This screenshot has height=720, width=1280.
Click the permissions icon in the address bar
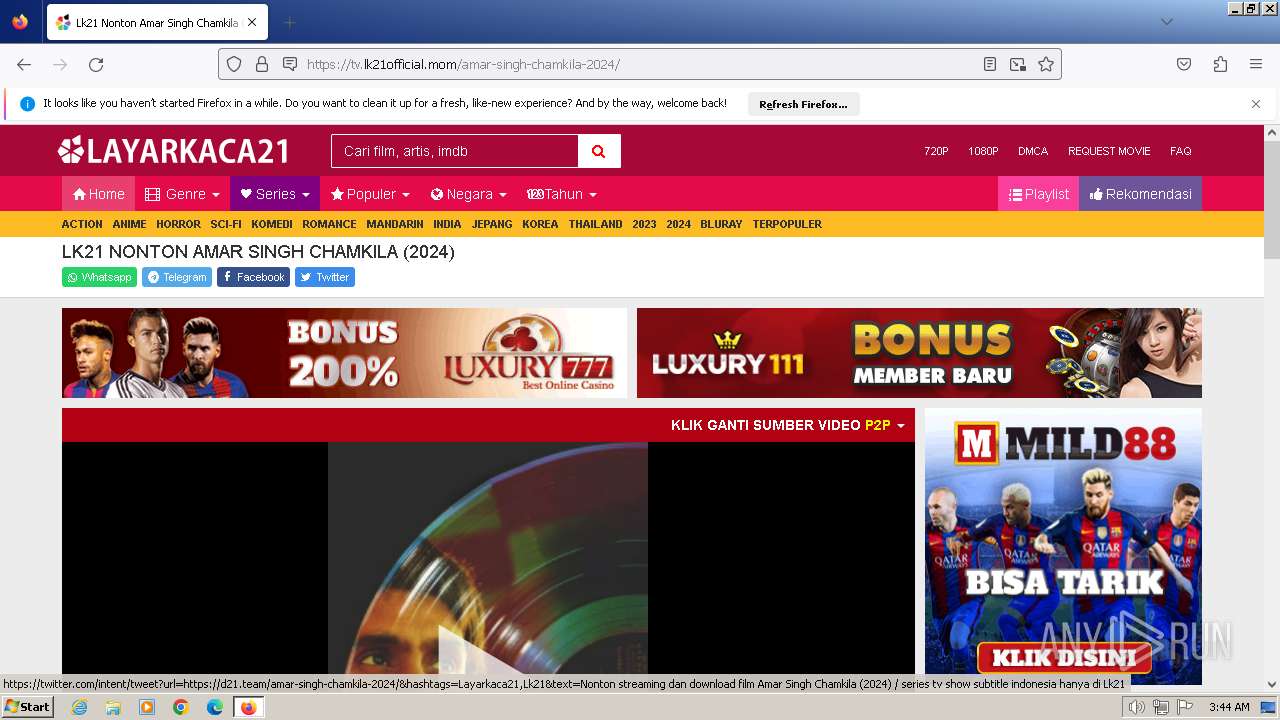[290, 64]
